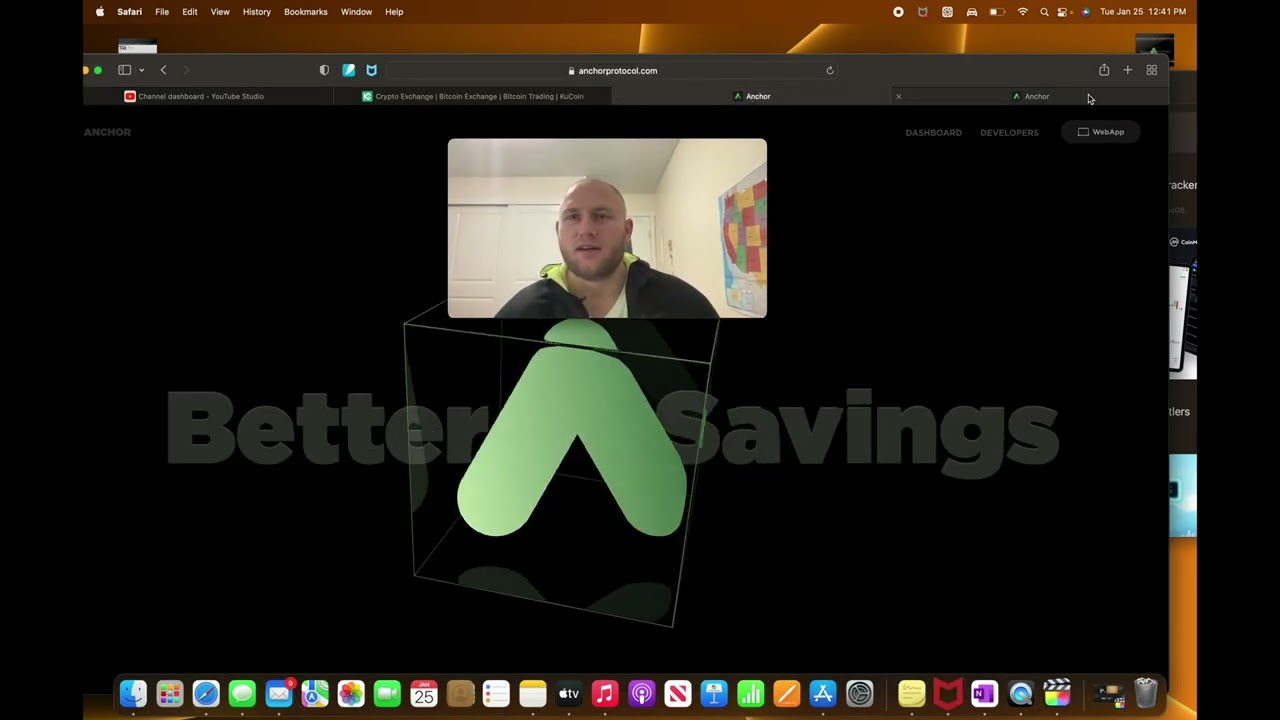
Task: Open Podcasts app in dock
Action: click(642, 694)
